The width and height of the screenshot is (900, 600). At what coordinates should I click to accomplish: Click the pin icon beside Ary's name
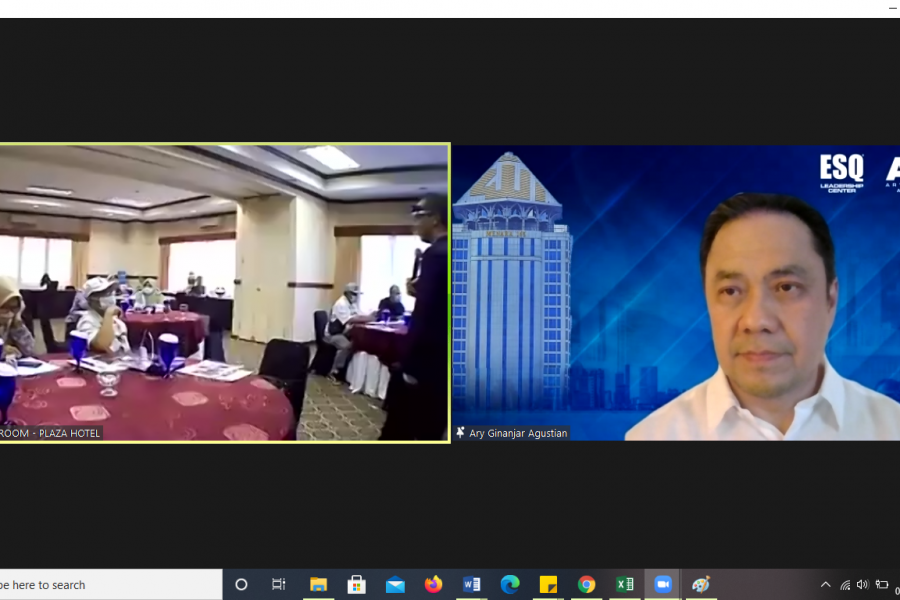click(460, 433)
